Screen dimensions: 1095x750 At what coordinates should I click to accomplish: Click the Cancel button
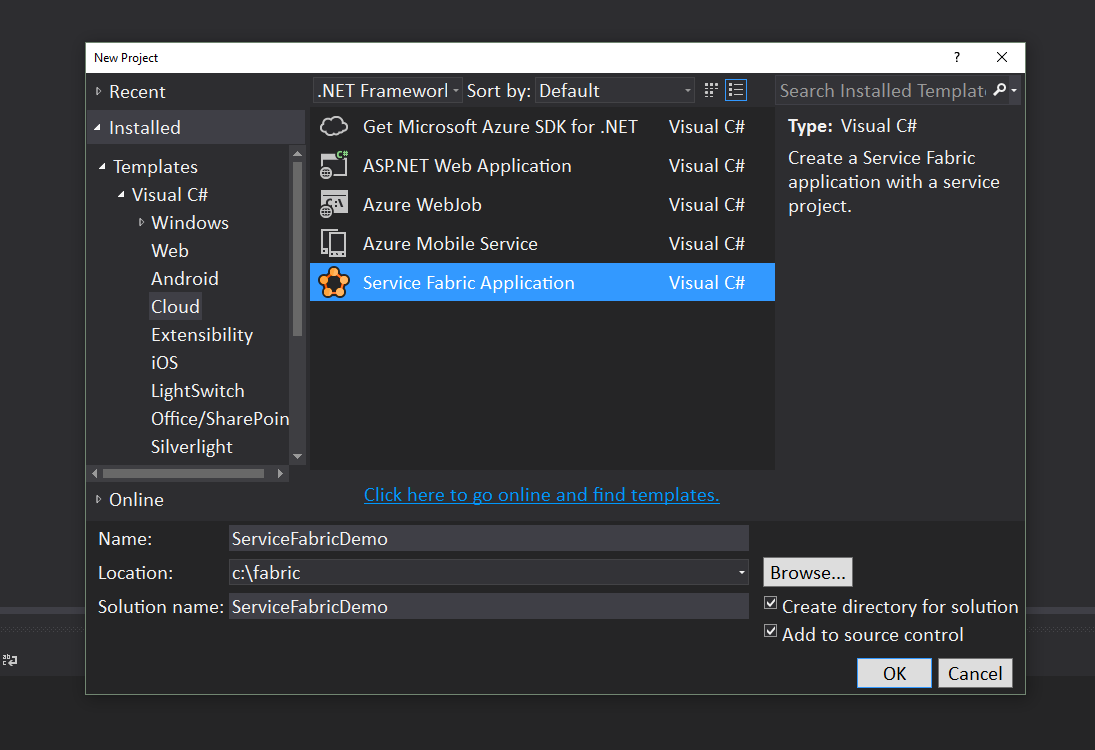(x=975, y=673)
